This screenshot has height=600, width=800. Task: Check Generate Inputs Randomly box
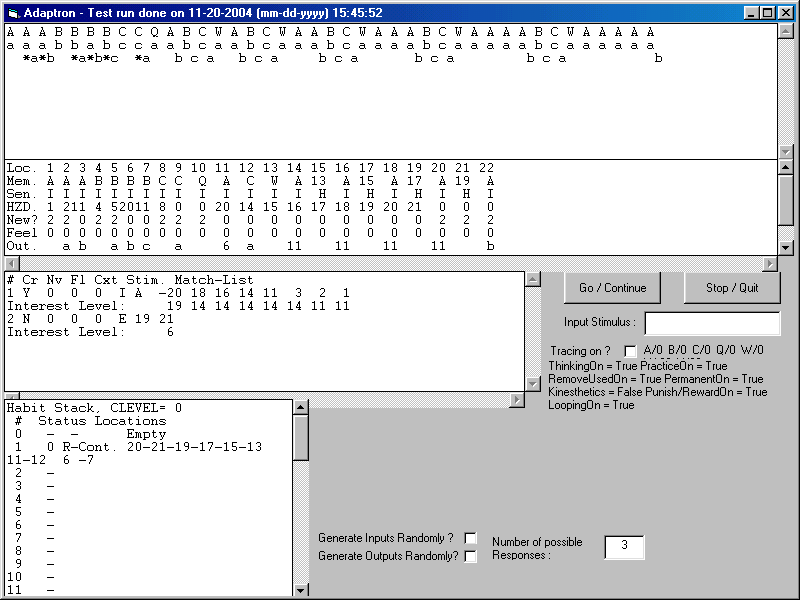470,538
